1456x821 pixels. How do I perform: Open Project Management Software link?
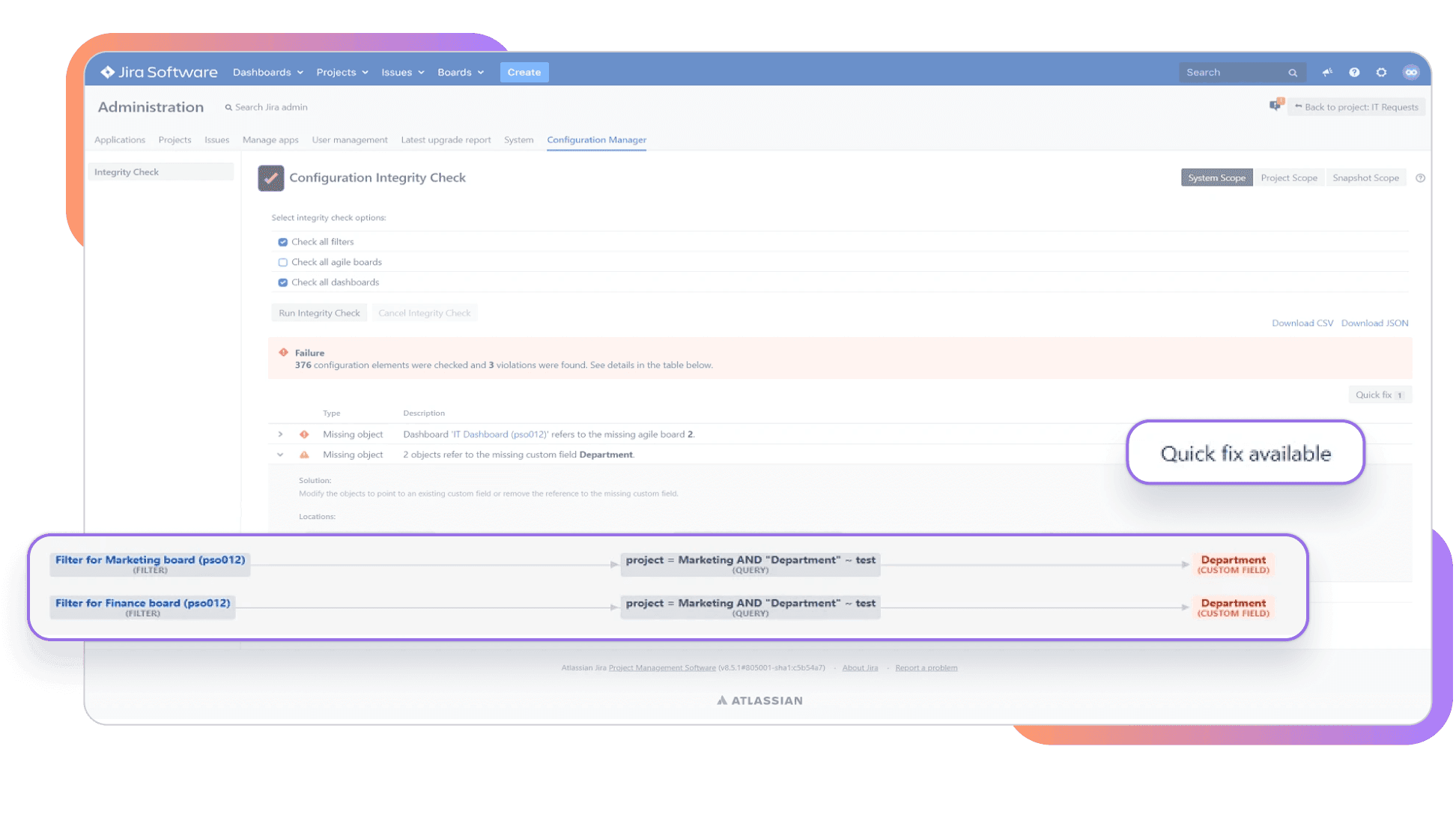coord(662,667)
